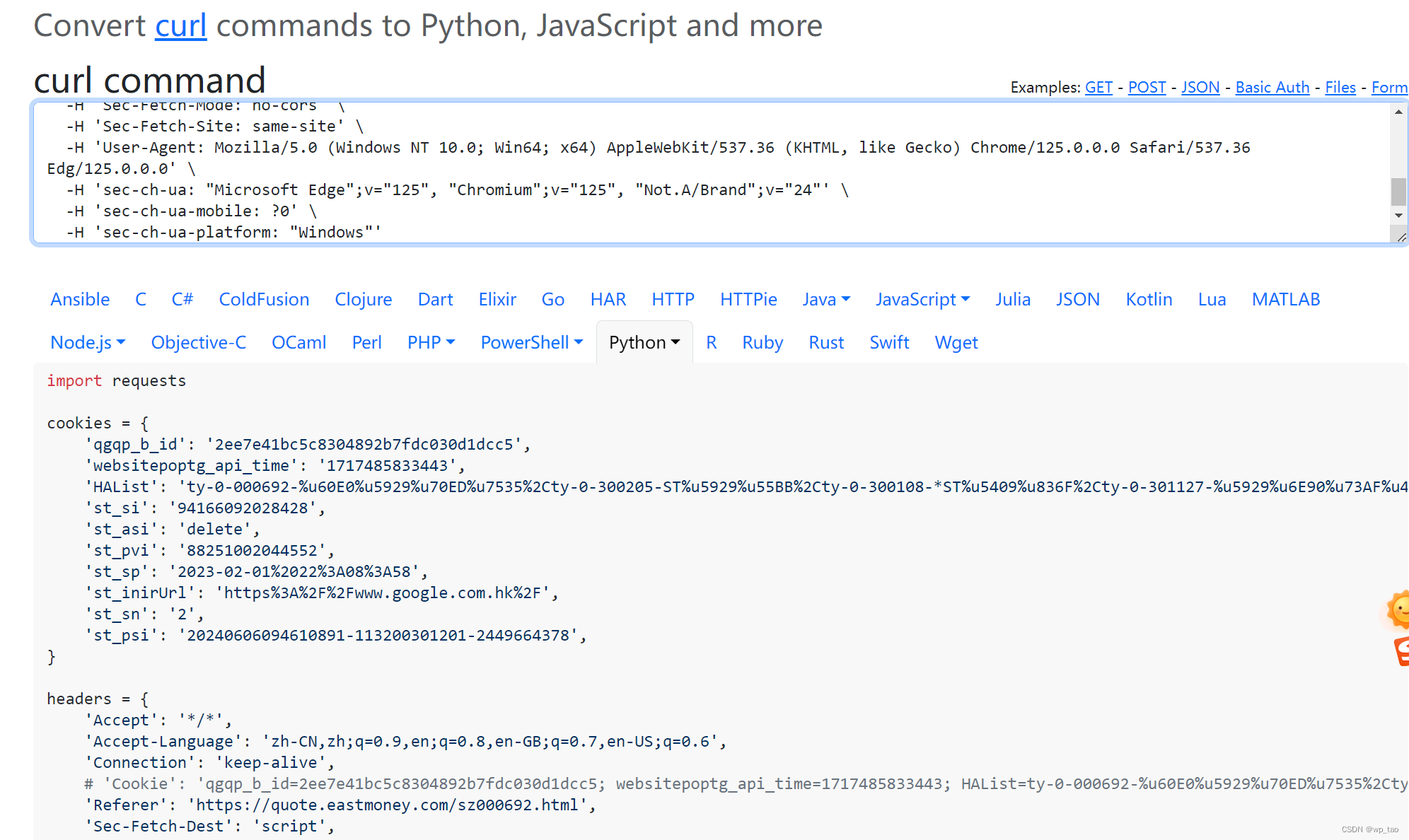Grab the textarea resize handle
Image resolution: width=1409 pixels, height=840 pixels.
[x=1401, y=237]
